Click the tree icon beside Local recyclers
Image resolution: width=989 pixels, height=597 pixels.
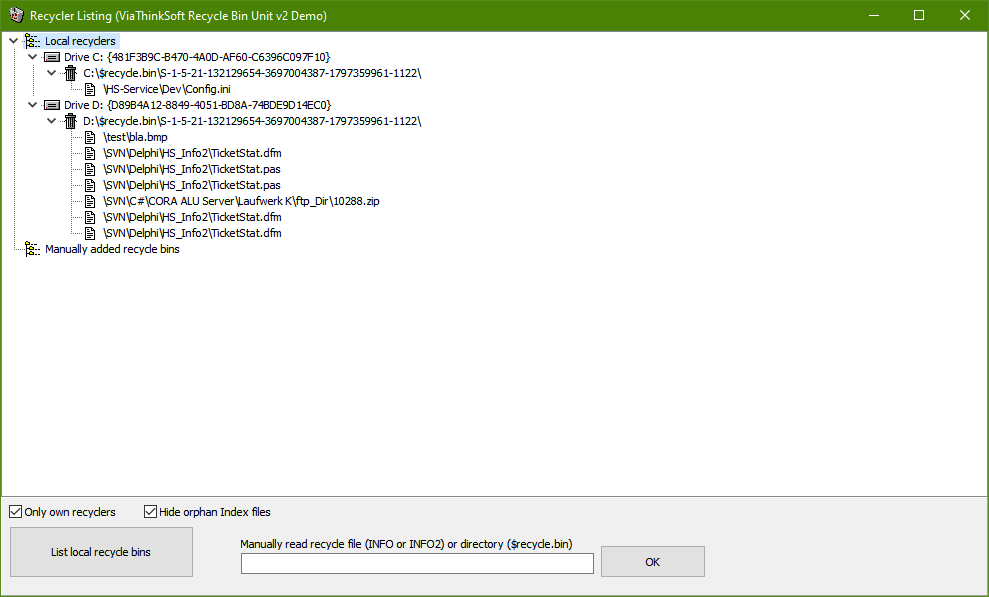click(32, 41)
